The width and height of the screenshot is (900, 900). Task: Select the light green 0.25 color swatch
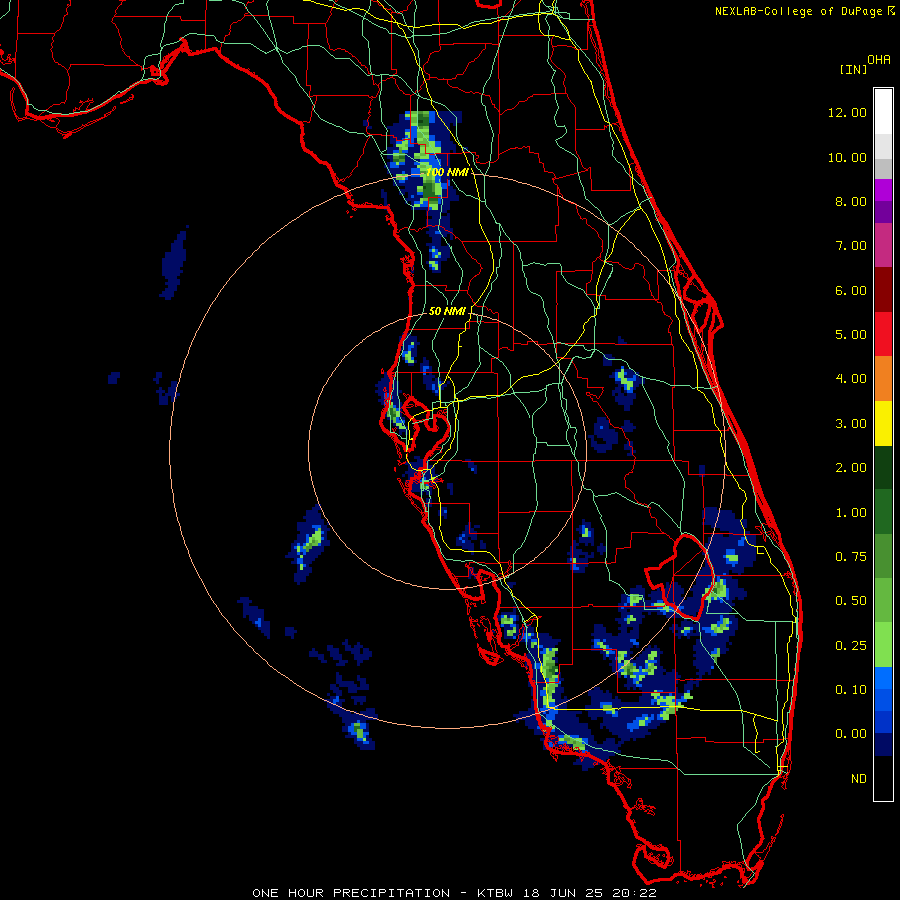click(x=883, y=645)
